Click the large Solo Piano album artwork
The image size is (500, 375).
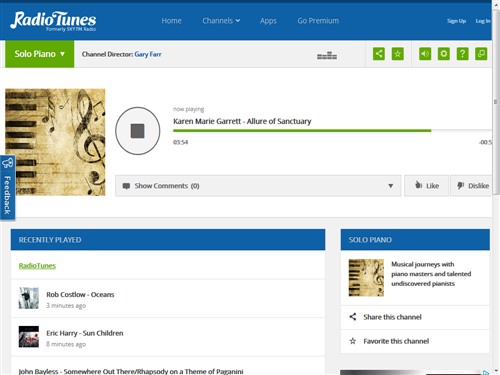click(55, 142)
